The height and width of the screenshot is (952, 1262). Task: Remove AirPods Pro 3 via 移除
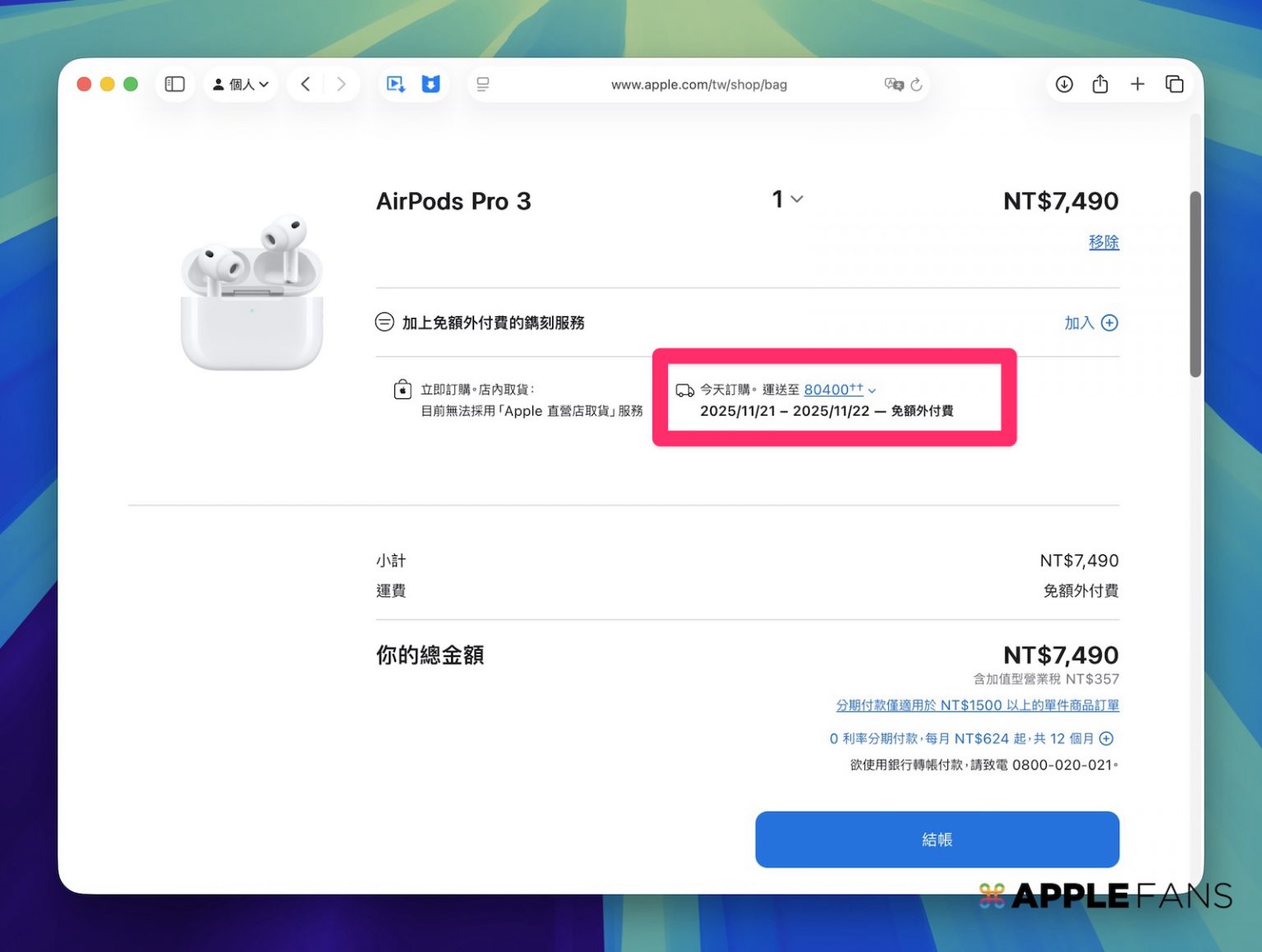click(x=1103, y=242)
